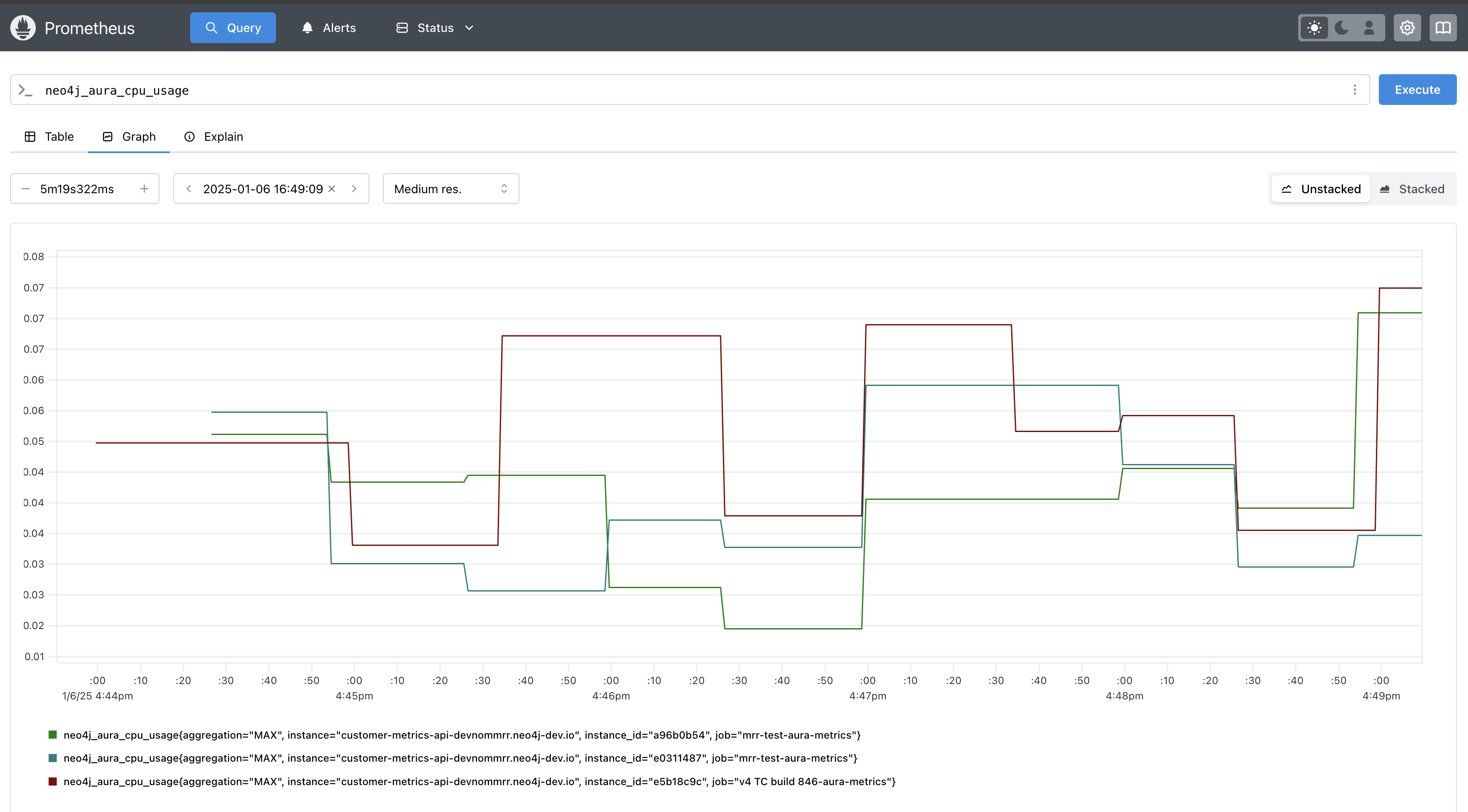The width and height of the screenshot is (1468, 812).
Task: Increase range with plus icon
Action: 144,188
